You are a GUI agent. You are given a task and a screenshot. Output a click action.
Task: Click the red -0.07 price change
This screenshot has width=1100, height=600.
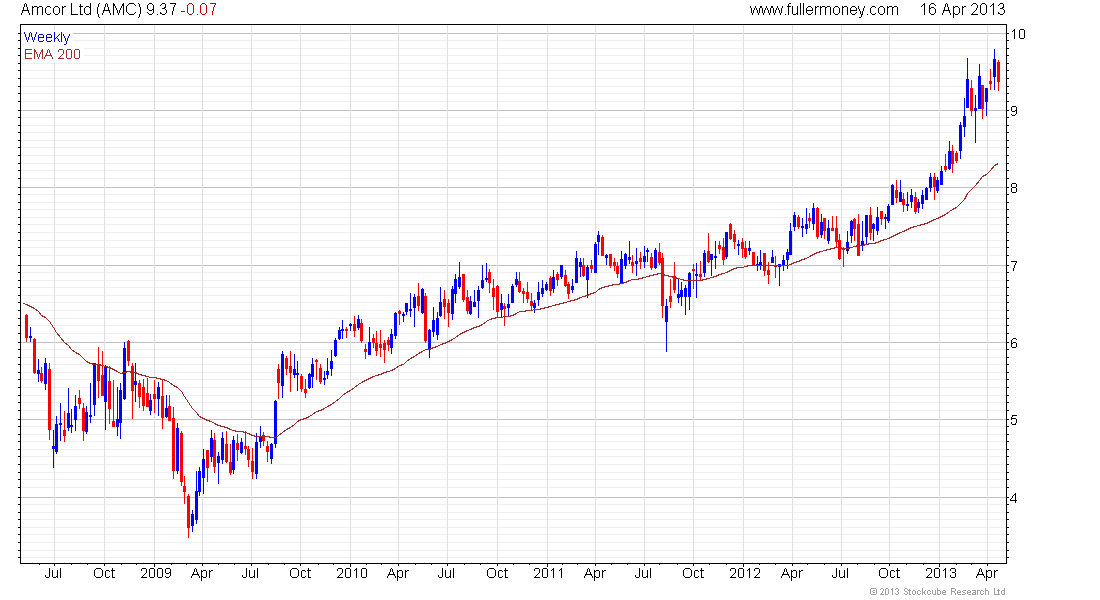(x=199, y=10)
